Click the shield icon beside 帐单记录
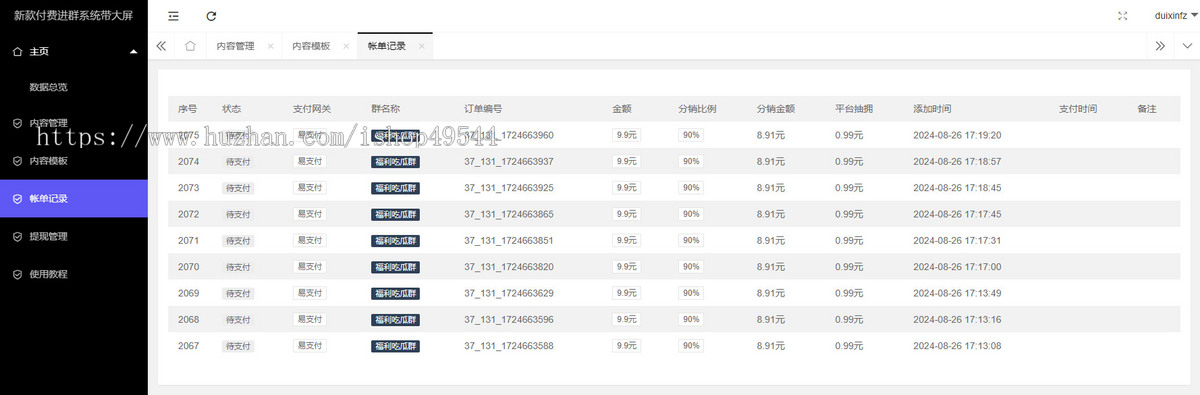 [17, 199]
